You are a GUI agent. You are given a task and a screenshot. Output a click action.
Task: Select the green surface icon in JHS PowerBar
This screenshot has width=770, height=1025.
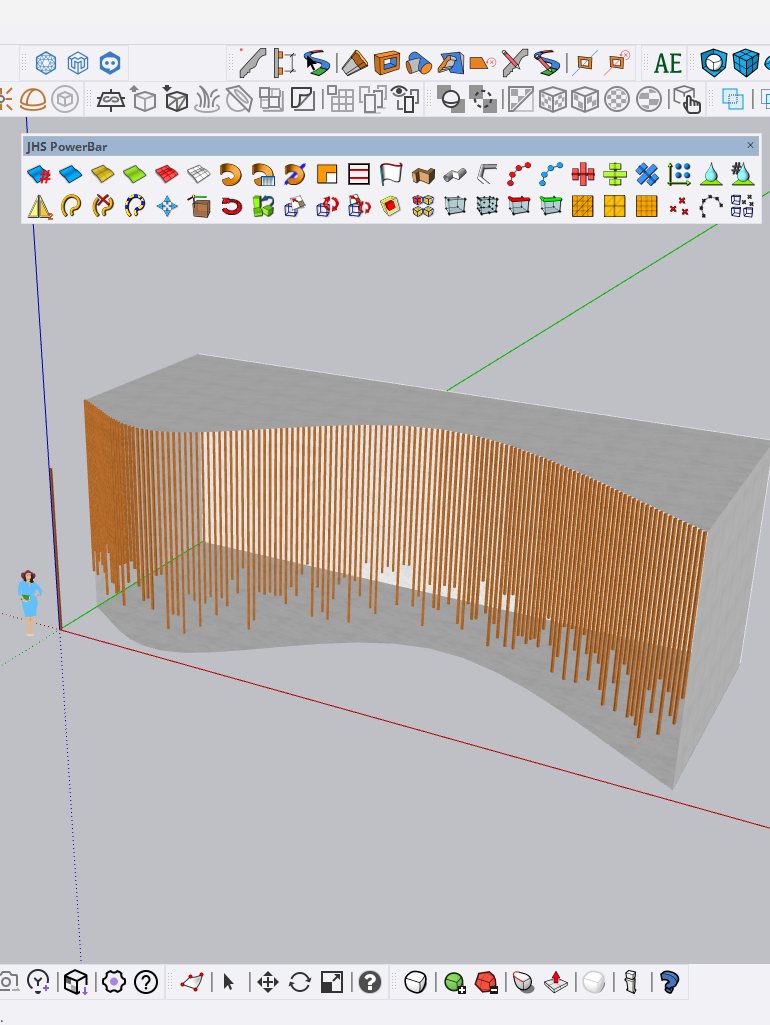[135, 175]
